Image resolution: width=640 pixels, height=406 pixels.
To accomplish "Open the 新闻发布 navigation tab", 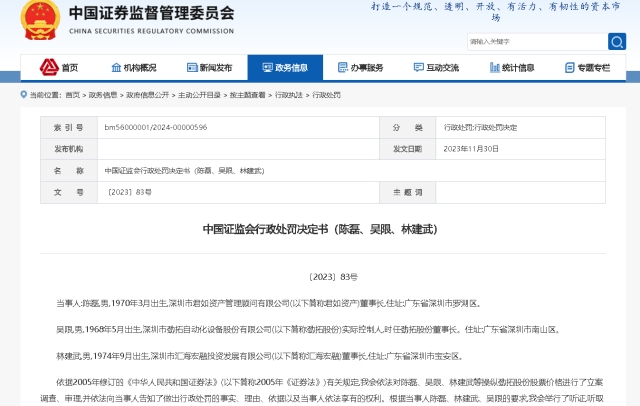I will [x=209, y=68].
